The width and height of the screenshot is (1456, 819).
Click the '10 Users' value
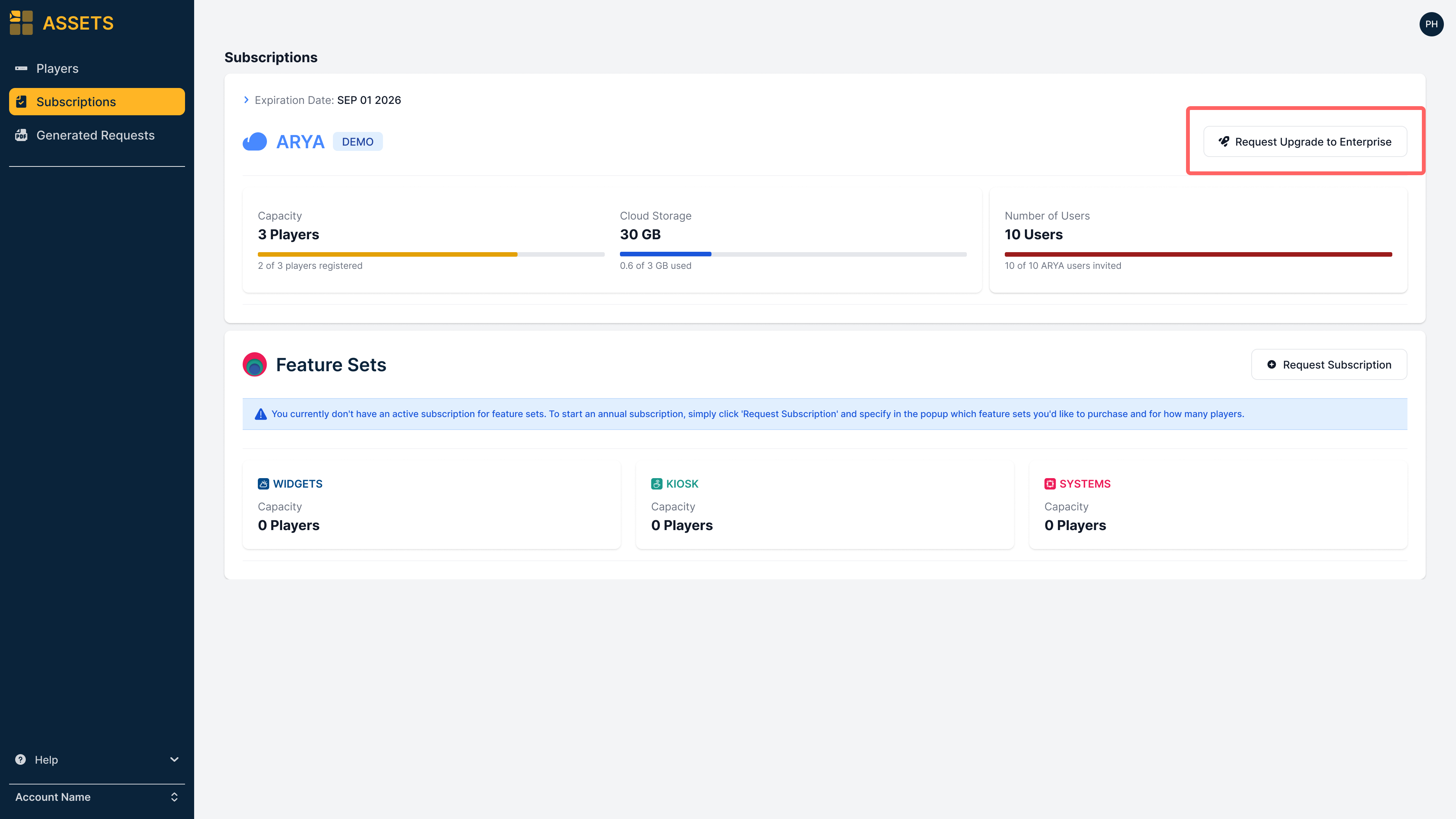pyautogui.click(x=1034, y=235)
